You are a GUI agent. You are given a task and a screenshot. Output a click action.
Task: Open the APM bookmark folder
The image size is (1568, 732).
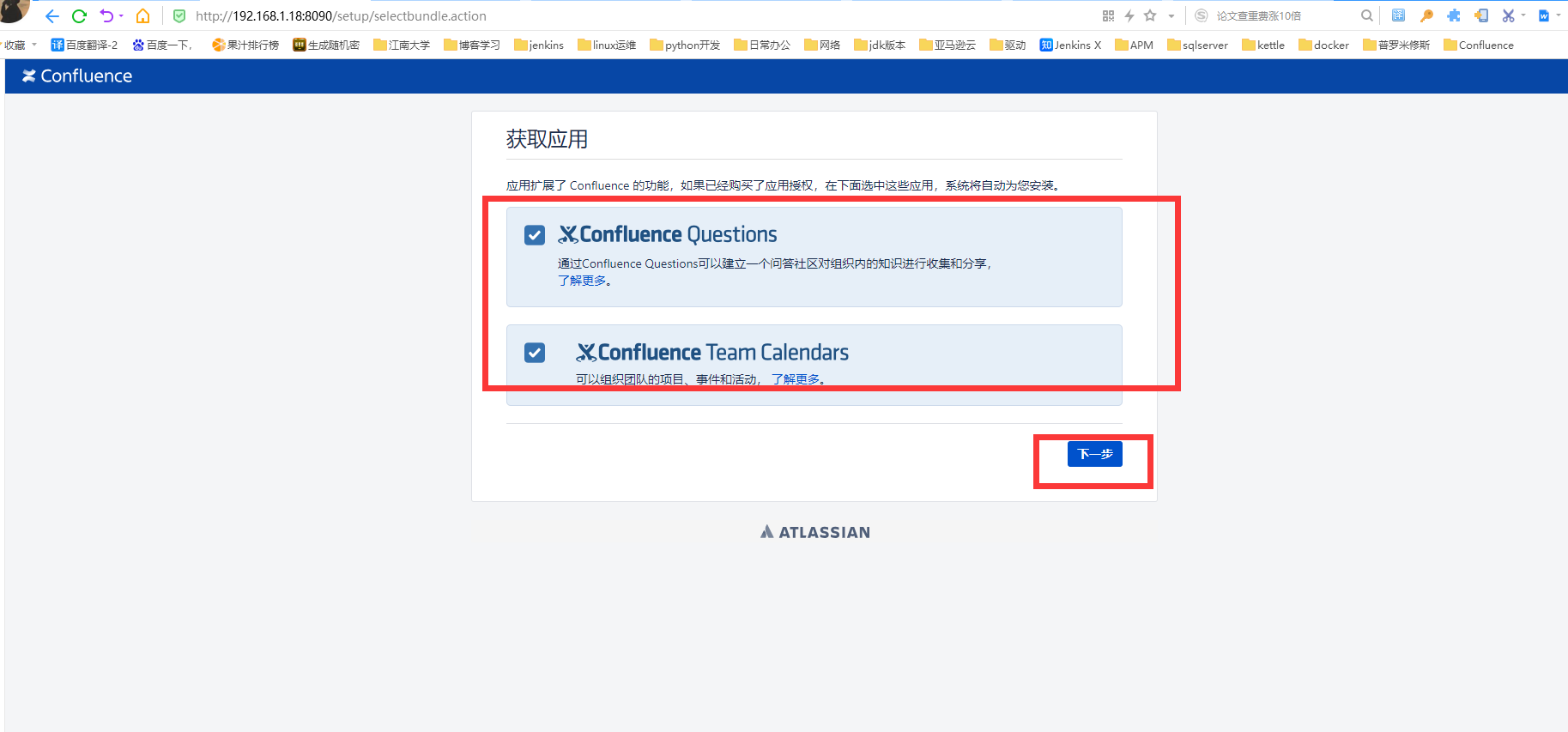1134,45
